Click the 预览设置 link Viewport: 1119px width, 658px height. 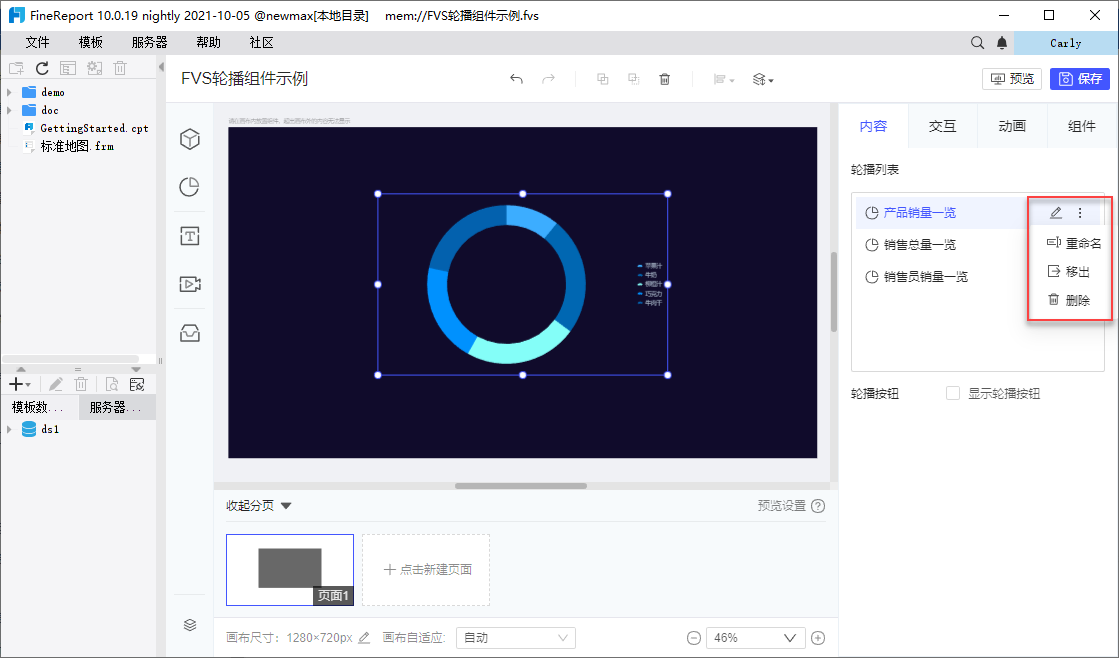coord(781,506)
